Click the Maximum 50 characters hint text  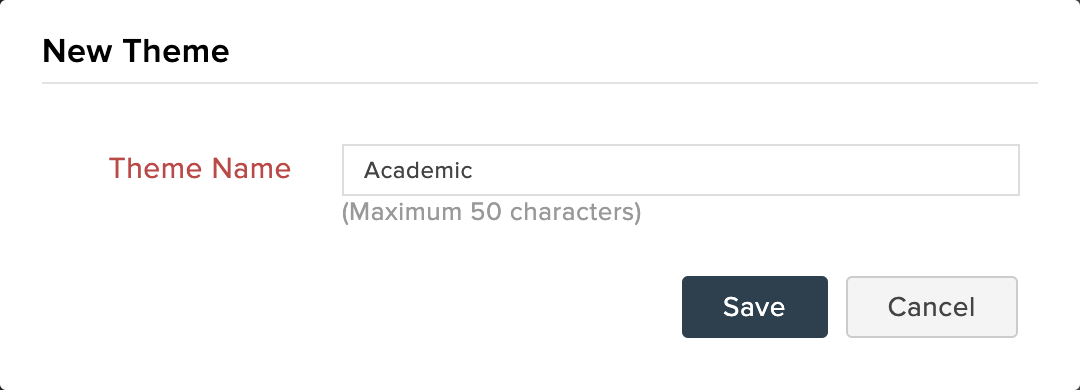tap(492, 212)
